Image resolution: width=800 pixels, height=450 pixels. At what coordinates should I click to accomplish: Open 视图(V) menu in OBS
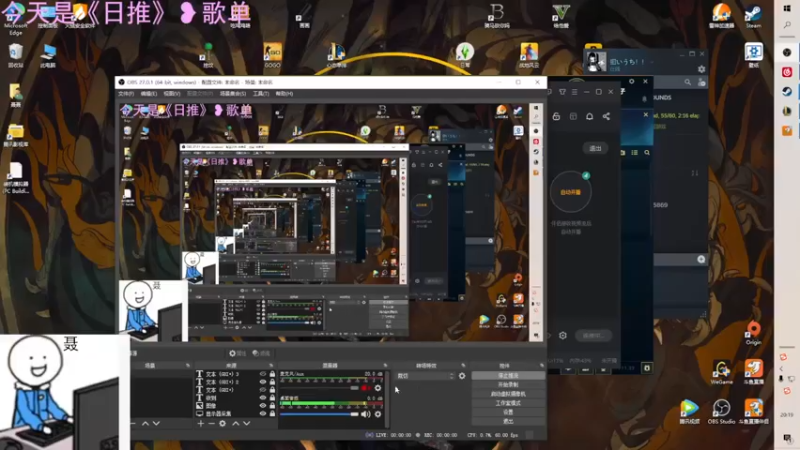coord(171,94)
